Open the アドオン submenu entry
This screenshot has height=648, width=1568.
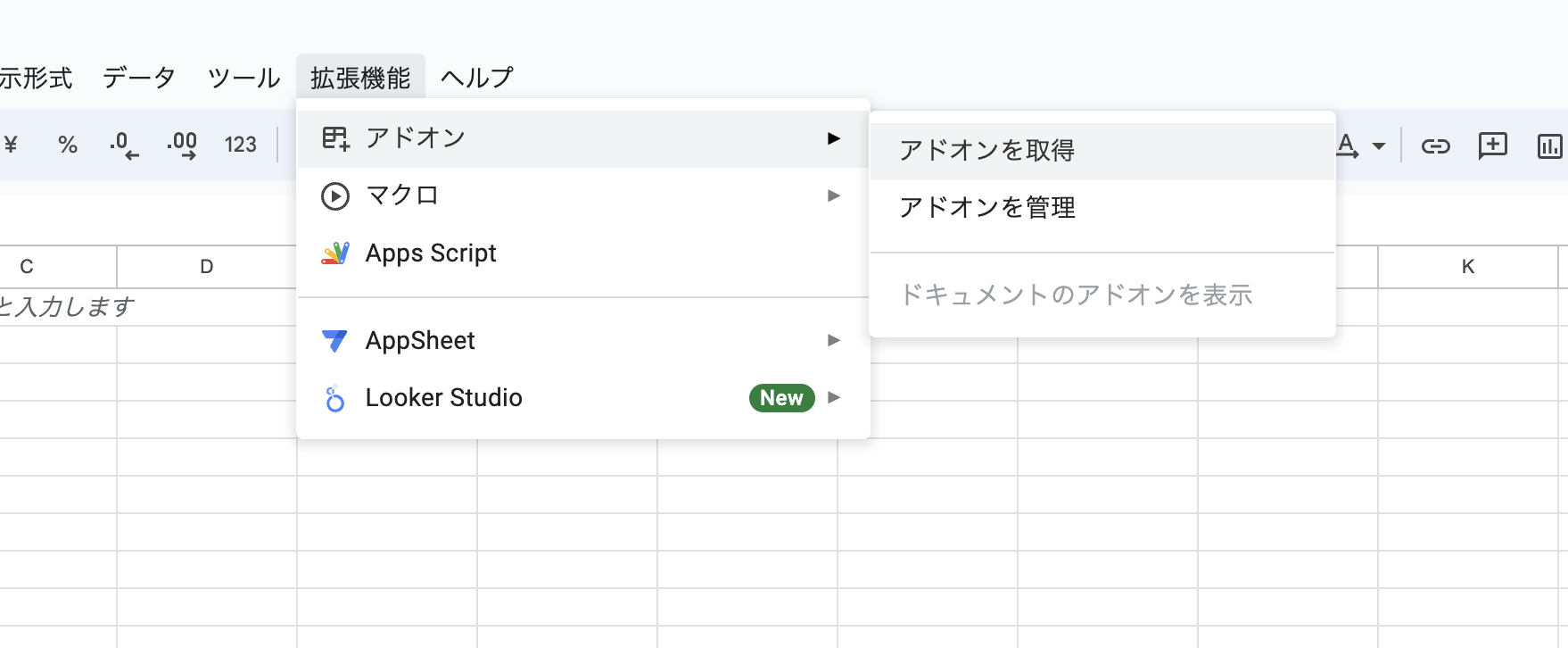[x=583, y=138]
